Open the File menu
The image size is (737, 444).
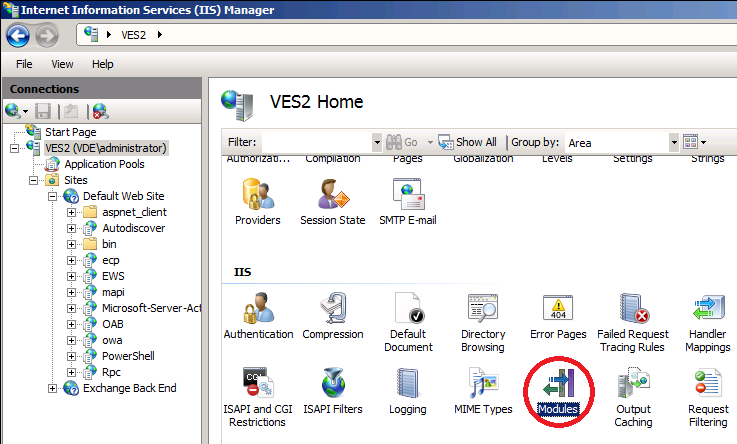pyautogui.click(x=24, y=64)
